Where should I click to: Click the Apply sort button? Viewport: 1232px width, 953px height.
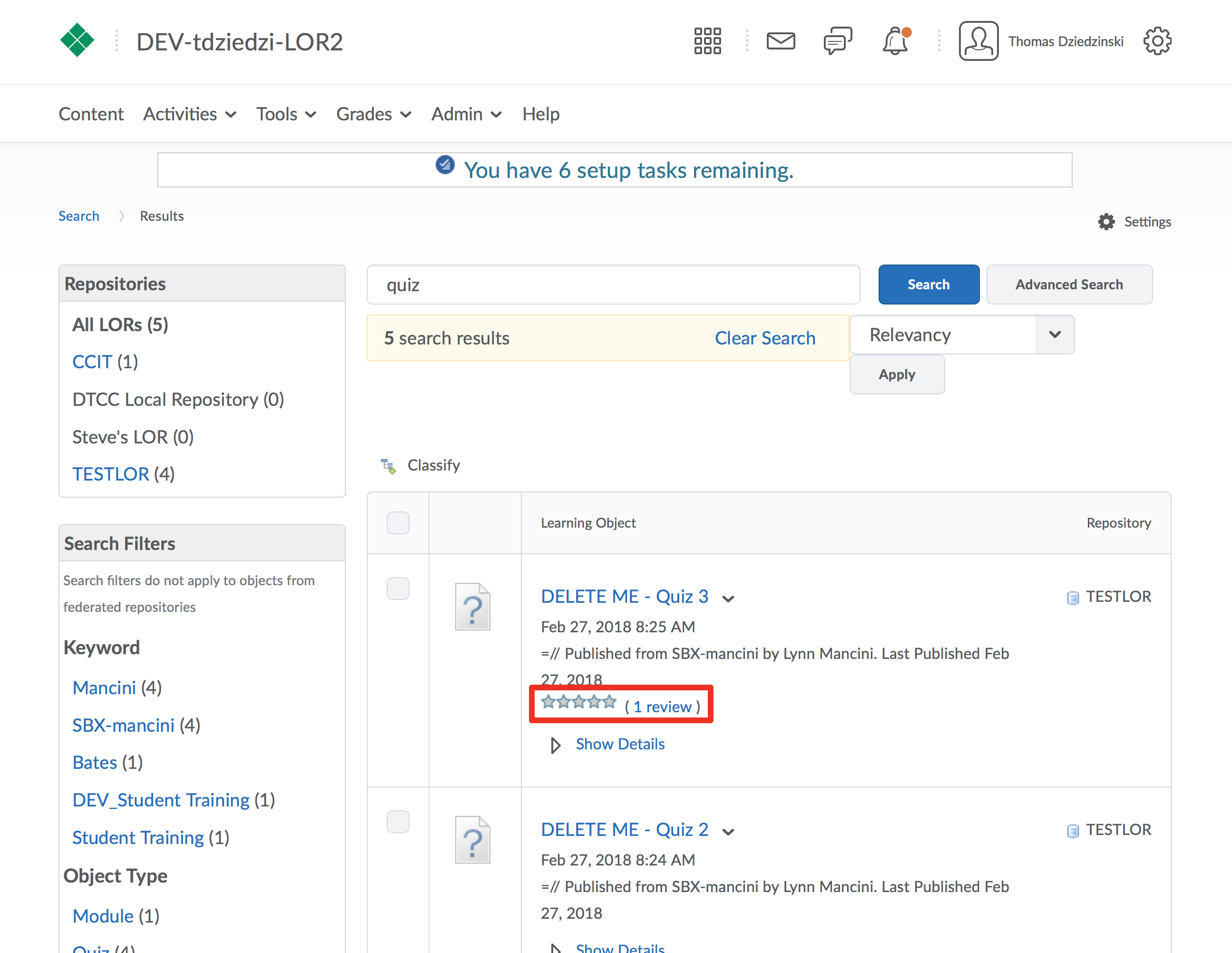(x=897, y=374)
